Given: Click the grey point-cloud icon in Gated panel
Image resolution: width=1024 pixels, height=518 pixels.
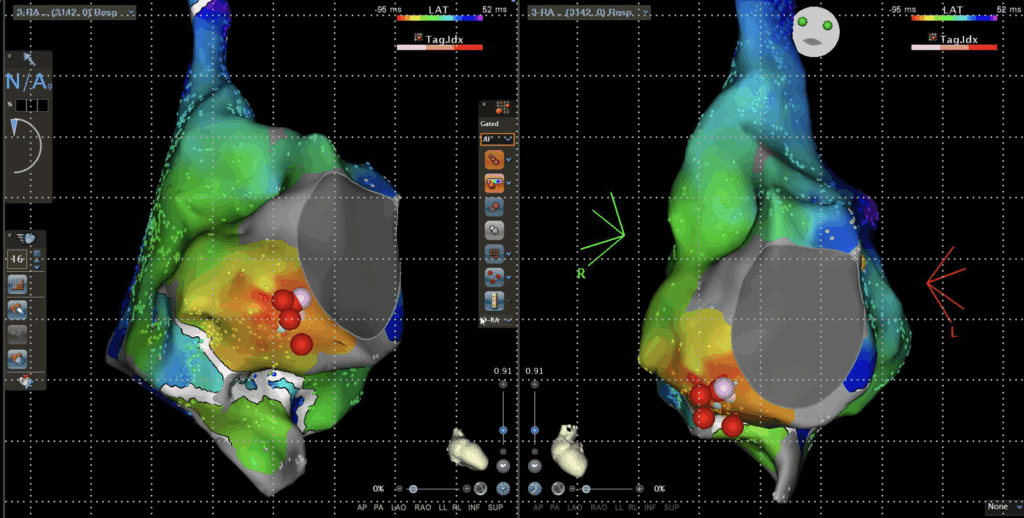Looking at the screenshot, I should click(494, 228).
